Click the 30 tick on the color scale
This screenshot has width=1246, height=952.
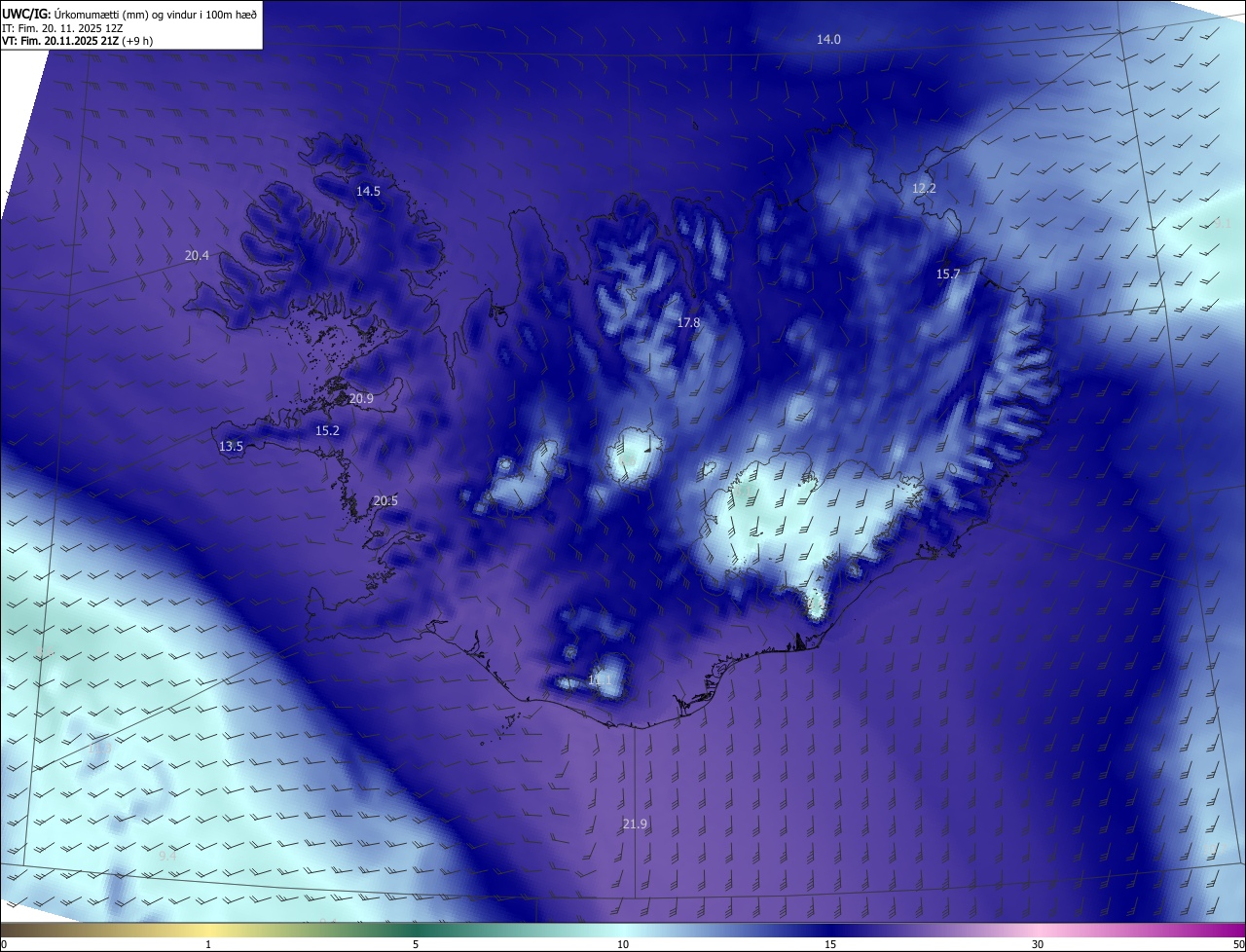1038,944
